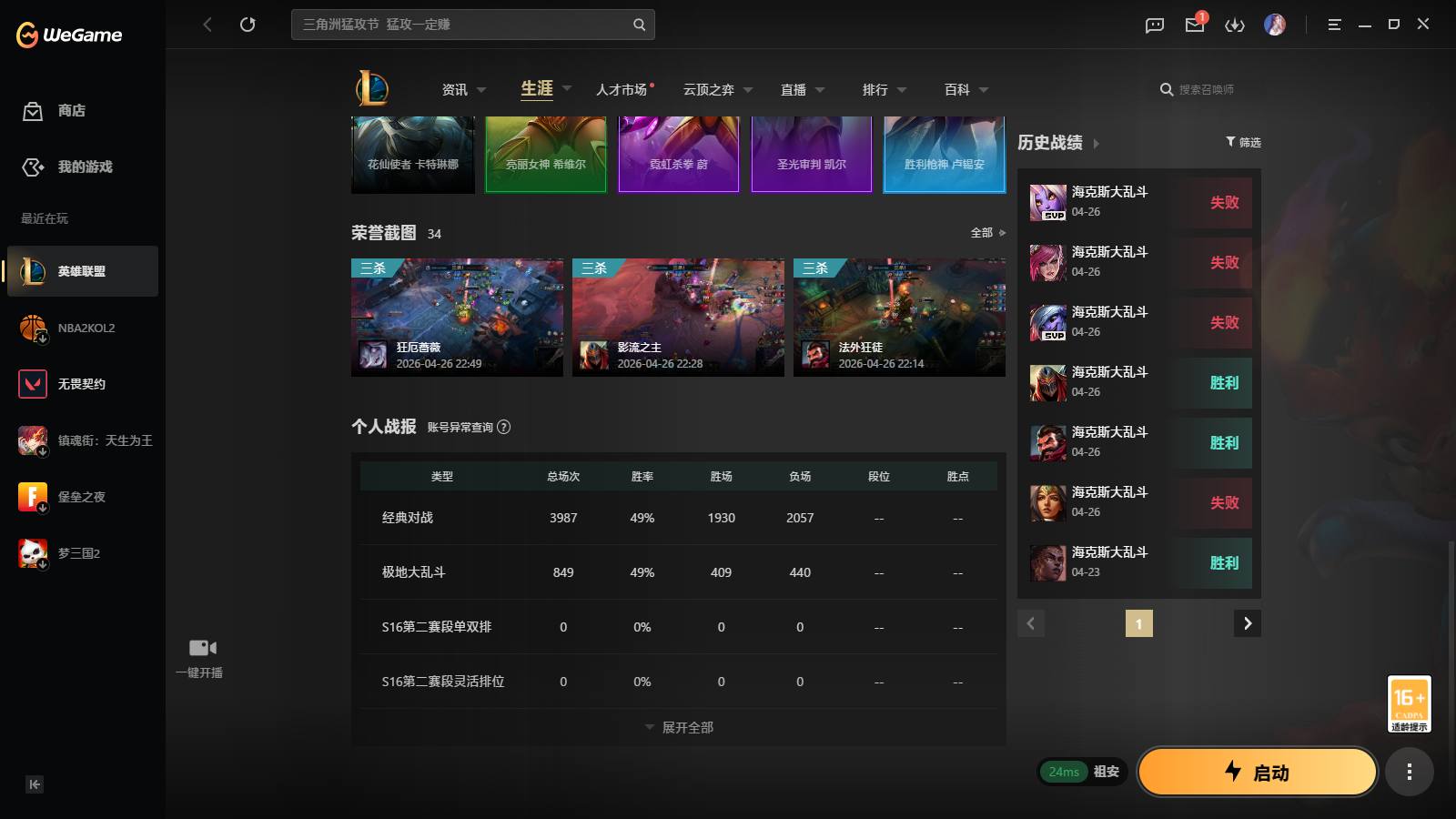Open the 04-23 海克斯大乱斗 victory match
This screenshot has height=819, width=1456.
[x=1139, y=562]
